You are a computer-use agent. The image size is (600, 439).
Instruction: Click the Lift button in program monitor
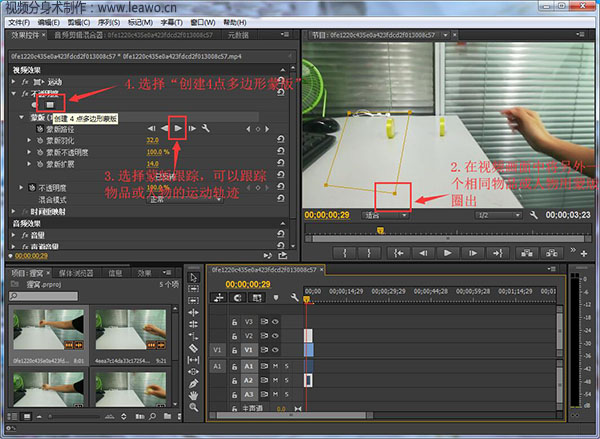coord(527,253)
